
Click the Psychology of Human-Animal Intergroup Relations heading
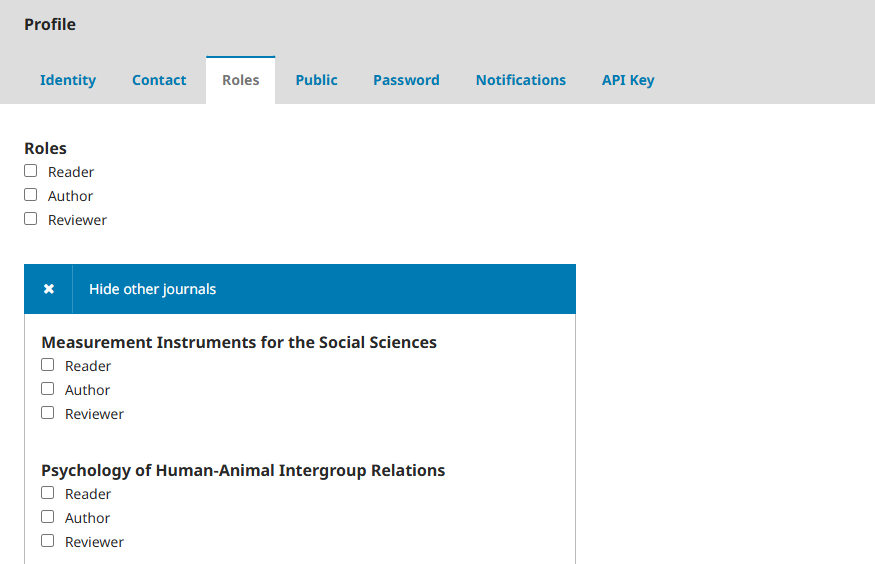pos(243,470)
